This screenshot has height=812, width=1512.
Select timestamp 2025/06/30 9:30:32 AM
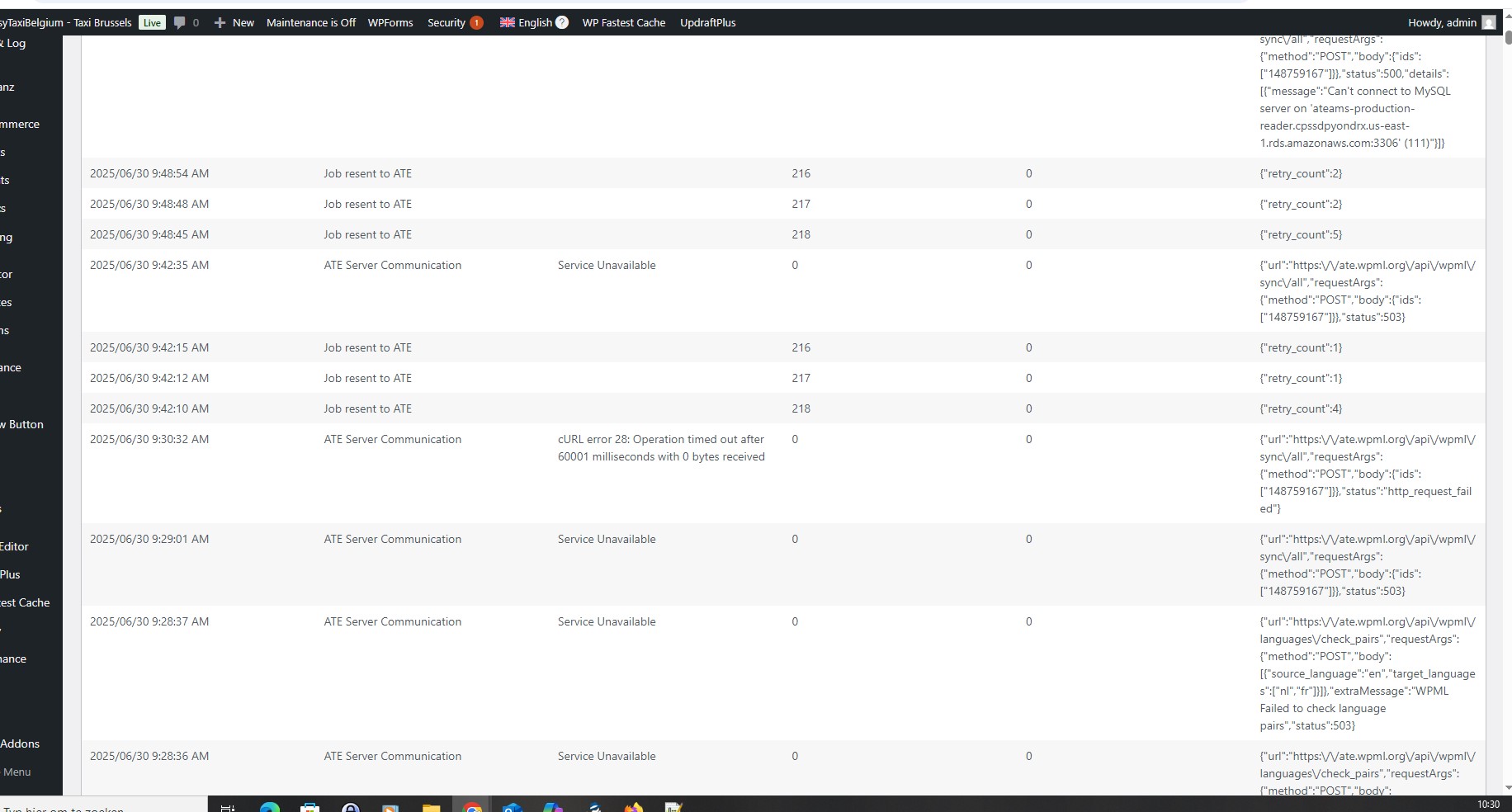(149, 439)
